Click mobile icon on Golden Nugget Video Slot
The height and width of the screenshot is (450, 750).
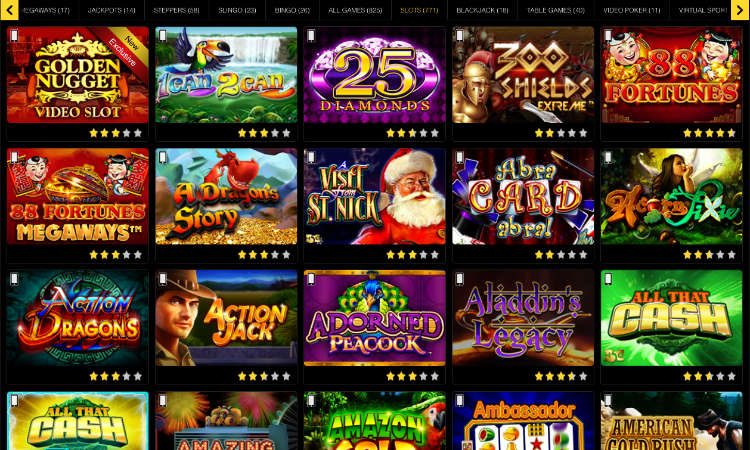pos(14,35)
